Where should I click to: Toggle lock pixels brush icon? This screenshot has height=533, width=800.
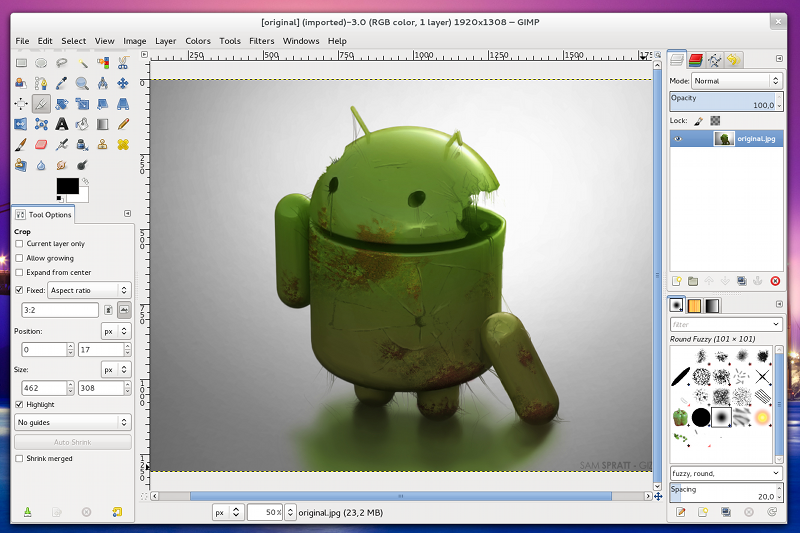[698, 121]
